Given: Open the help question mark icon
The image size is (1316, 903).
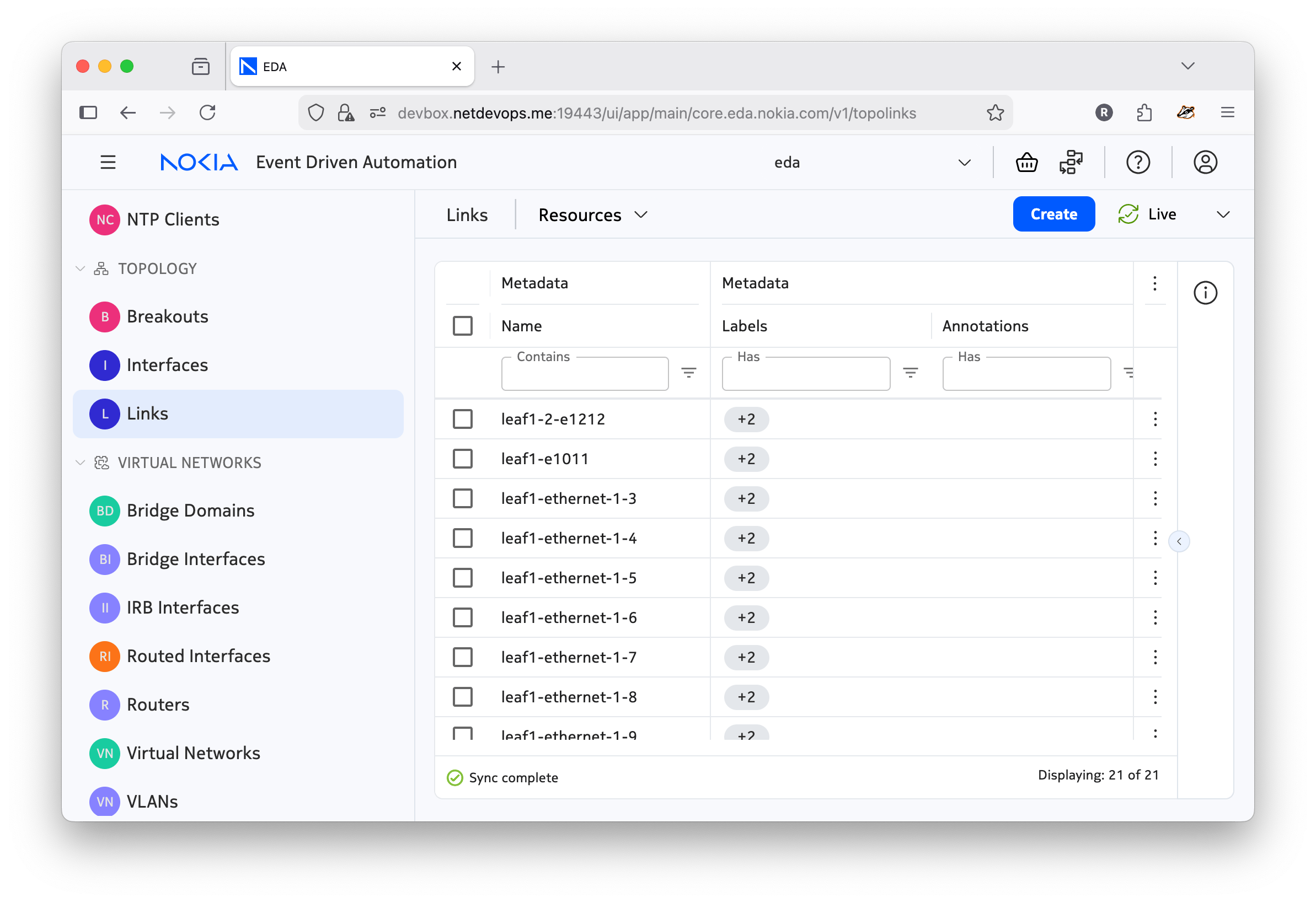Looking at the screenshot, I should 1138,163.
